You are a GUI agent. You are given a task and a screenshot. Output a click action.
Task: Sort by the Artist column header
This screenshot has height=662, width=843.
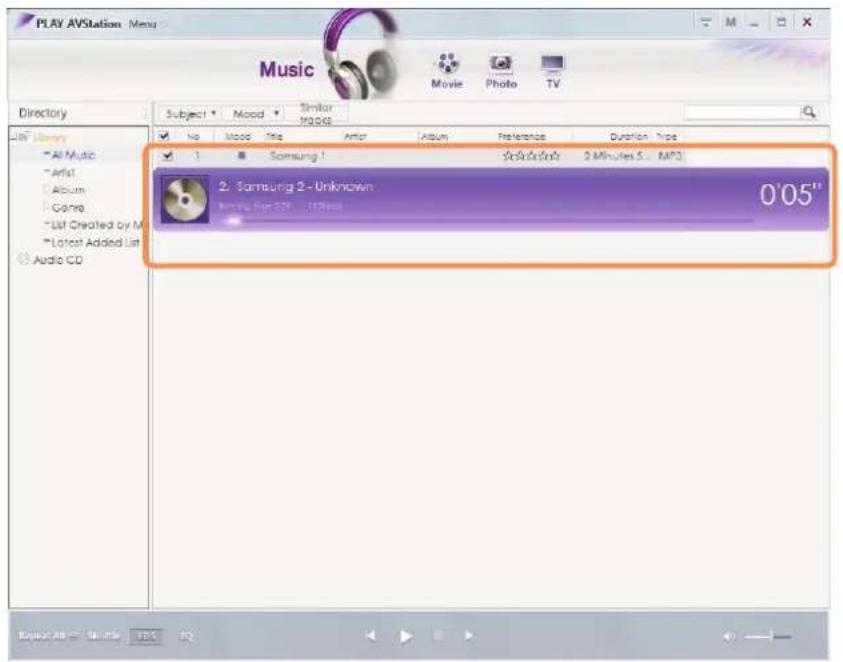point(355,137)
